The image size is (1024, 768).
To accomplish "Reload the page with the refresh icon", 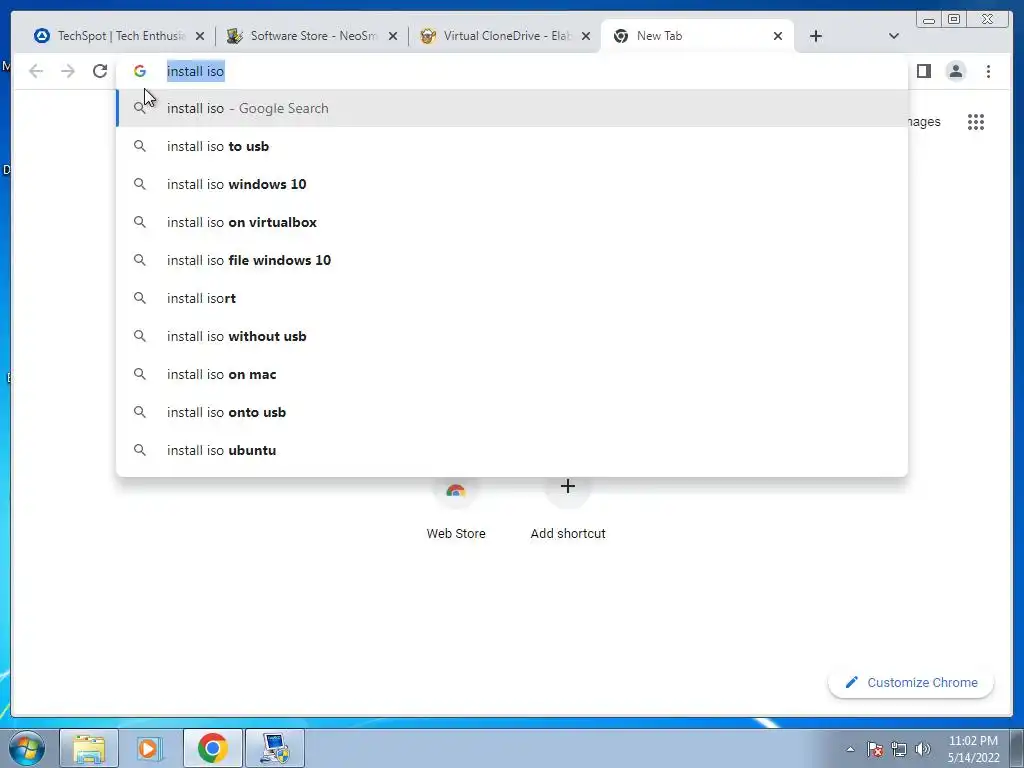I will 100,71.
